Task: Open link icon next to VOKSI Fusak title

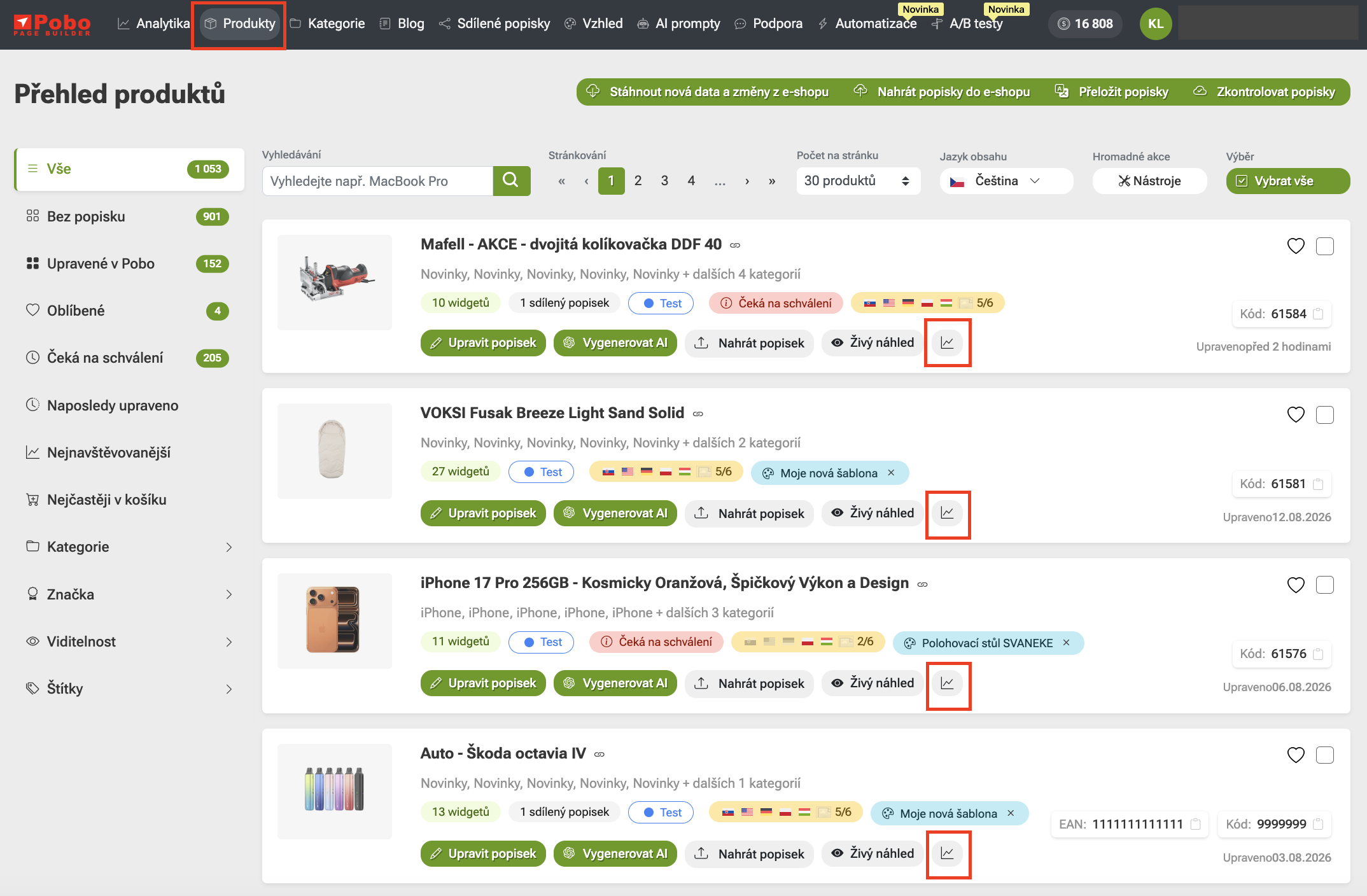Action: [x=698, y=414]
